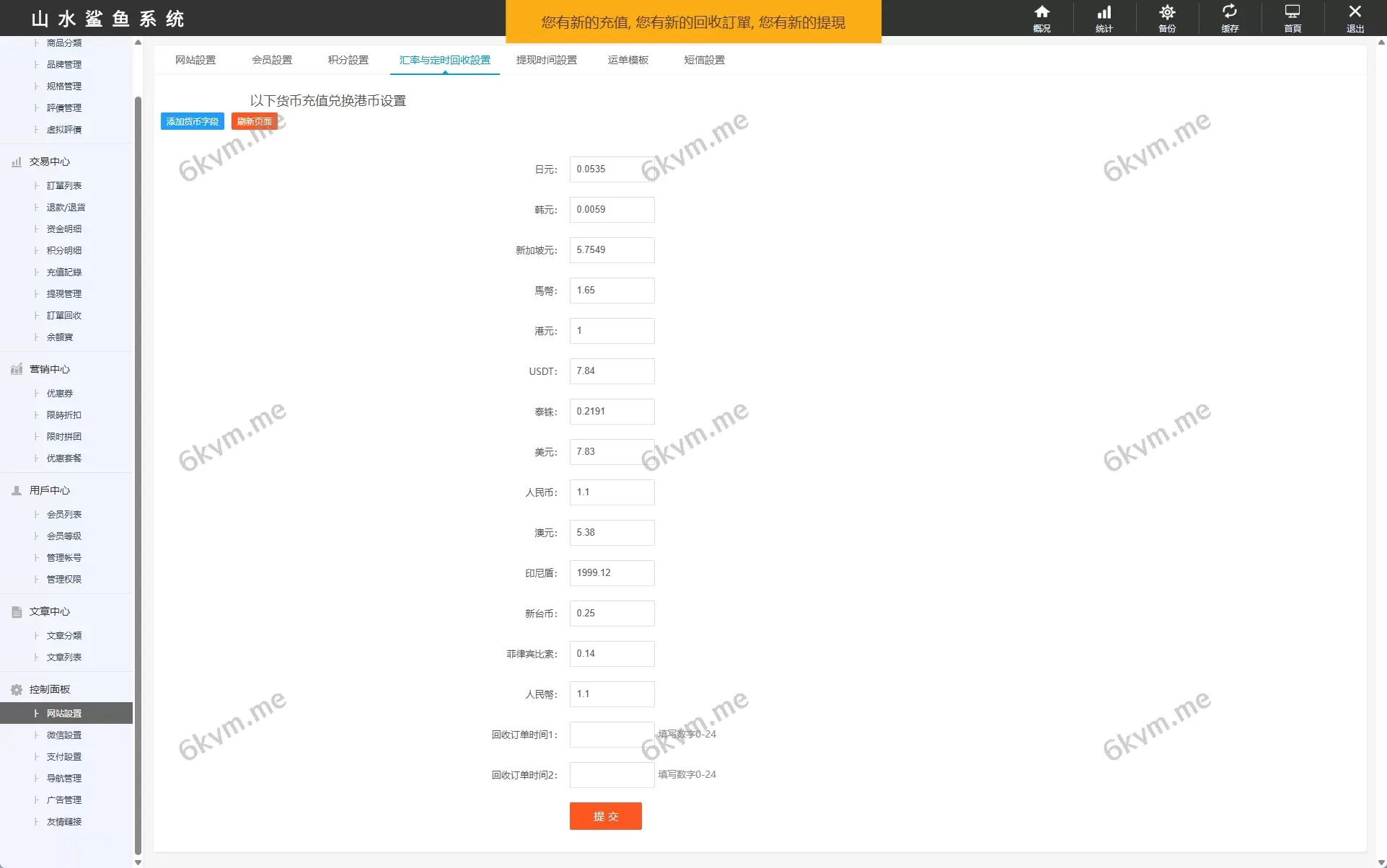Open the 首页 monitor icon
This screenshot has width=1387, height=868.
1293,12
